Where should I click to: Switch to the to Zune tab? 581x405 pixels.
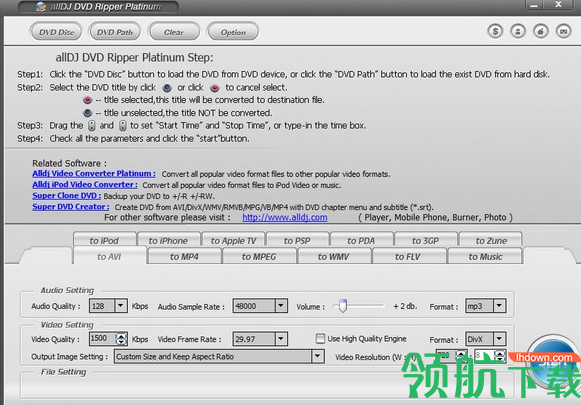click(491, 240)
